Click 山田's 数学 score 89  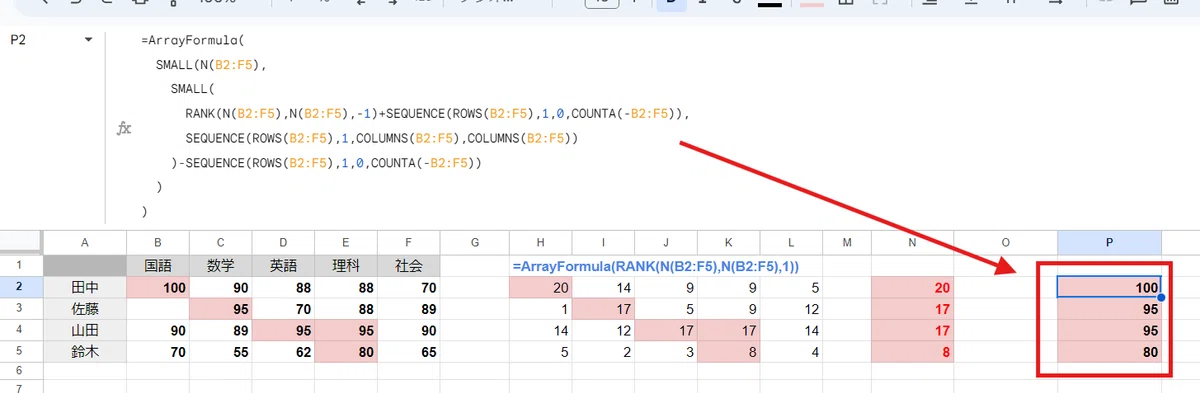pyautogui.click(x=220, y=330)
